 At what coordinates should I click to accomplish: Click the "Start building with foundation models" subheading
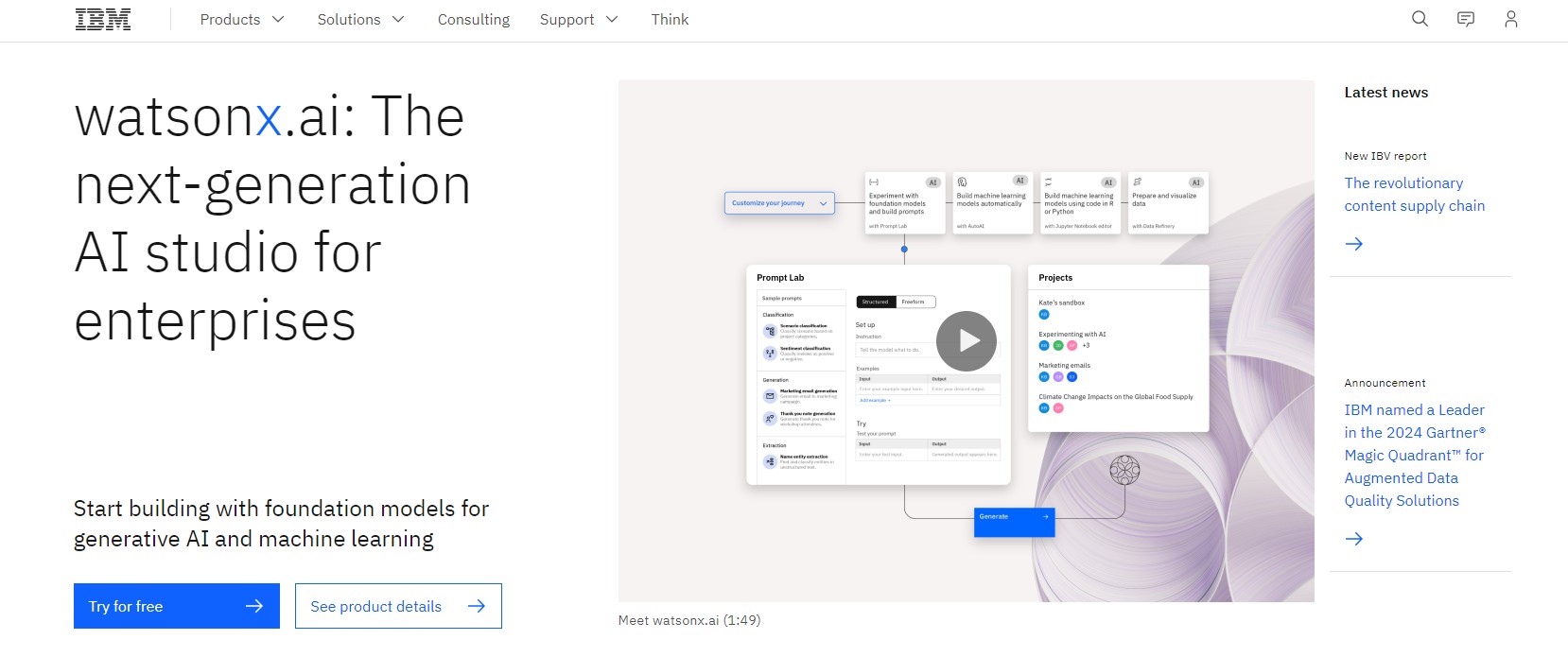click(x=281, y=524)
